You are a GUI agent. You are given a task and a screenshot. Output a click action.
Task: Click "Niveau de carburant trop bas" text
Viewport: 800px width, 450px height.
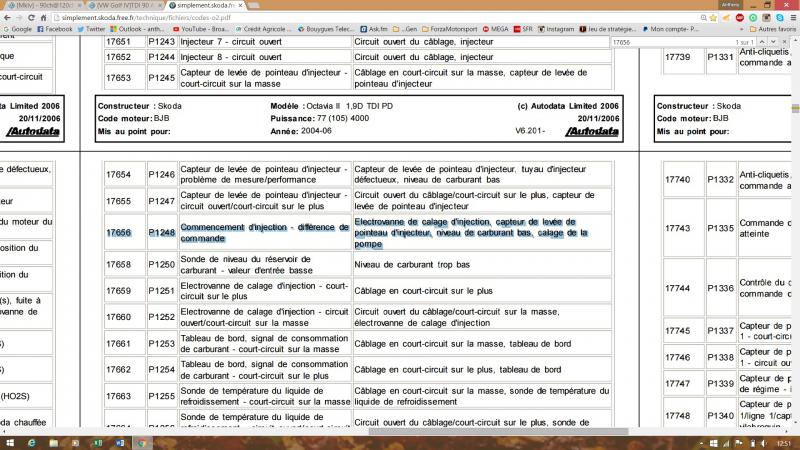[412, 264]
